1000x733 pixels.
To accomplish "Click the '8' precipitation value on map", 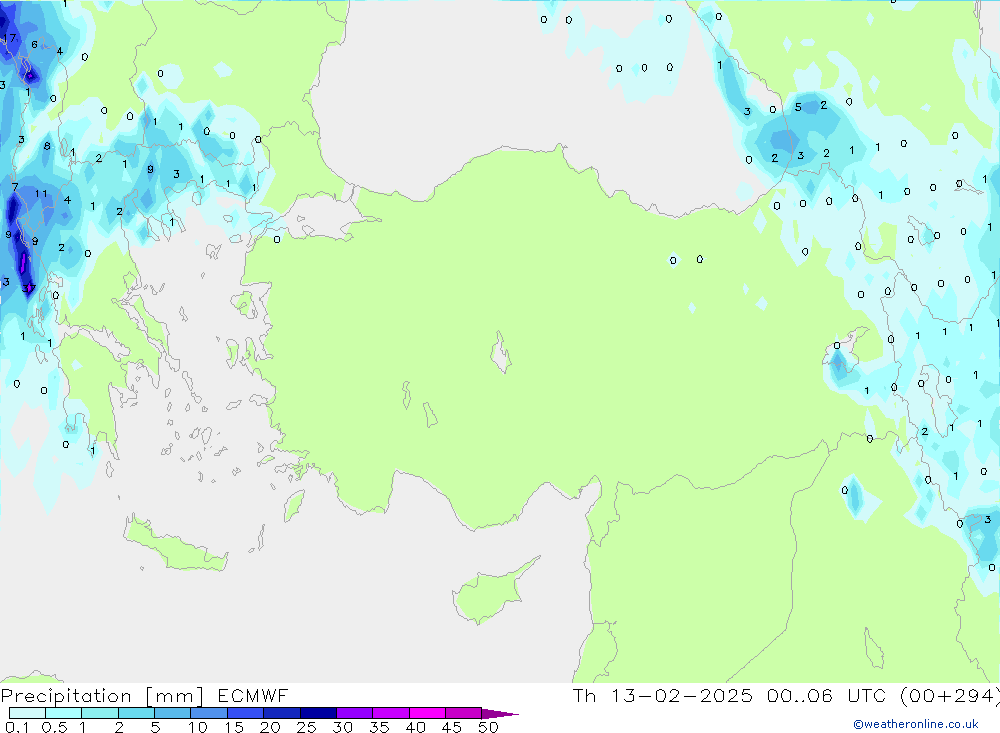I will tap(47, 146).
